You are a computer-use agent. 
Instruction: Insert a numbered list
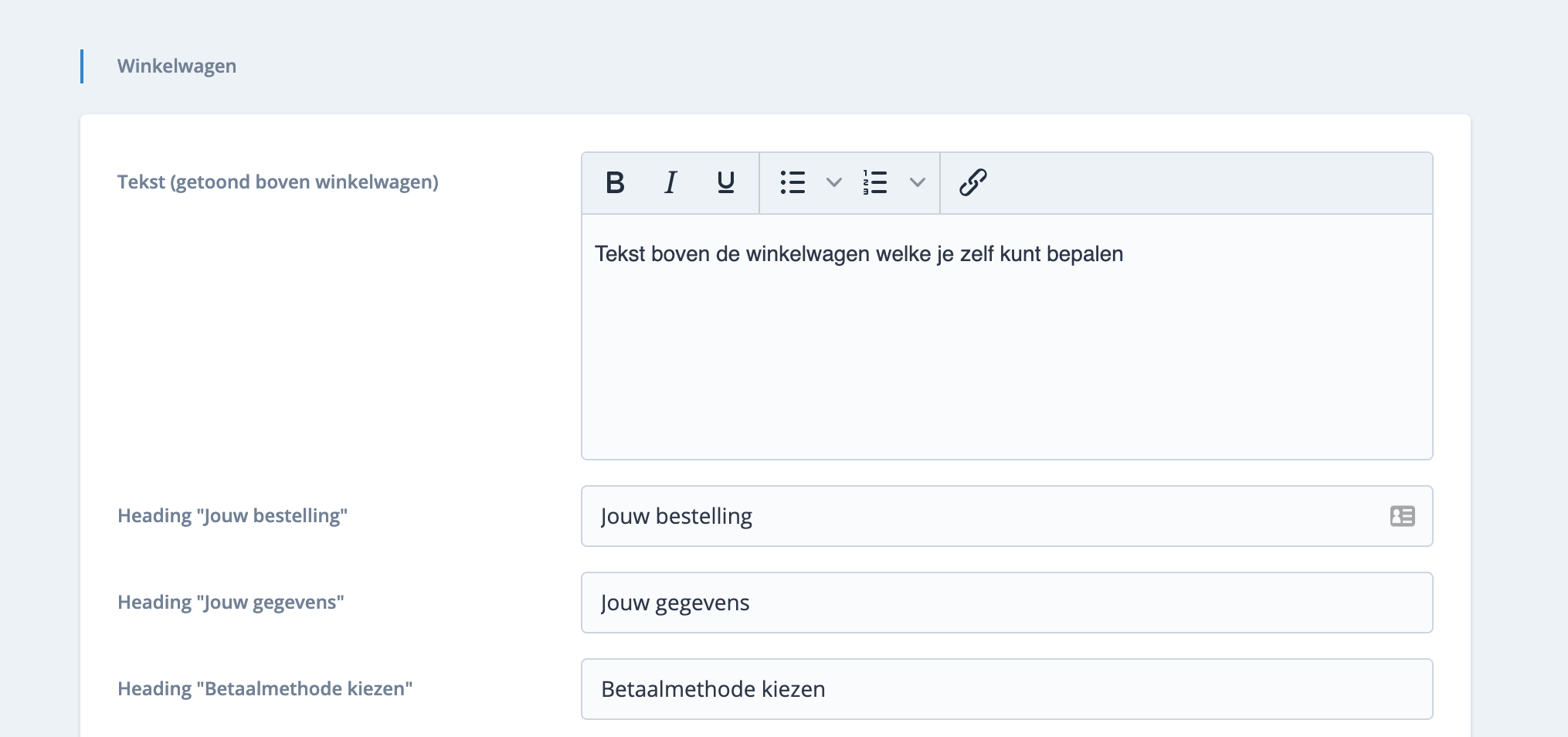tap(875, 183)
